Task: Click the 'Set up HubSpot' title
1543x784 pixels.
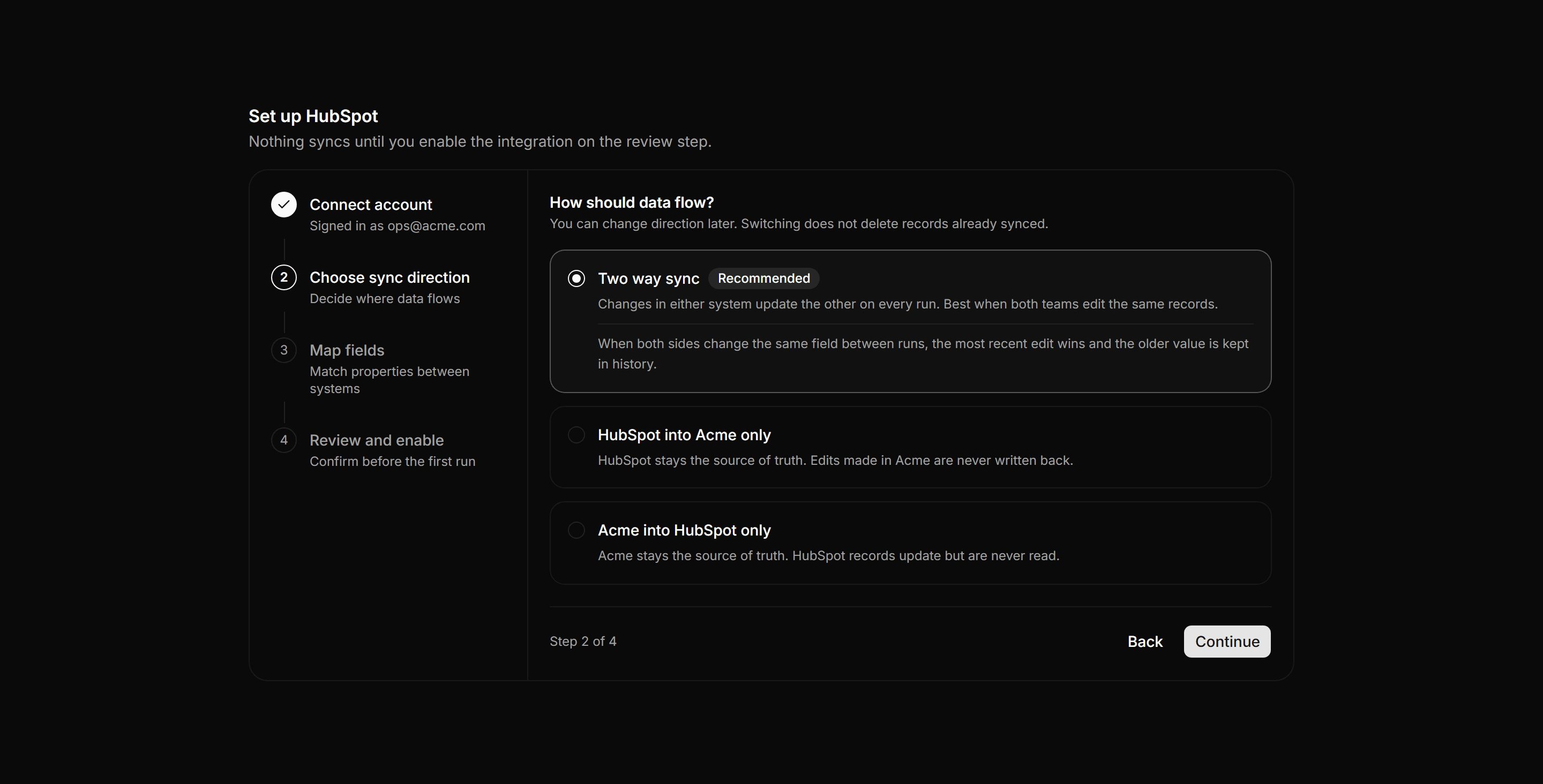Action: click(313, 116)
